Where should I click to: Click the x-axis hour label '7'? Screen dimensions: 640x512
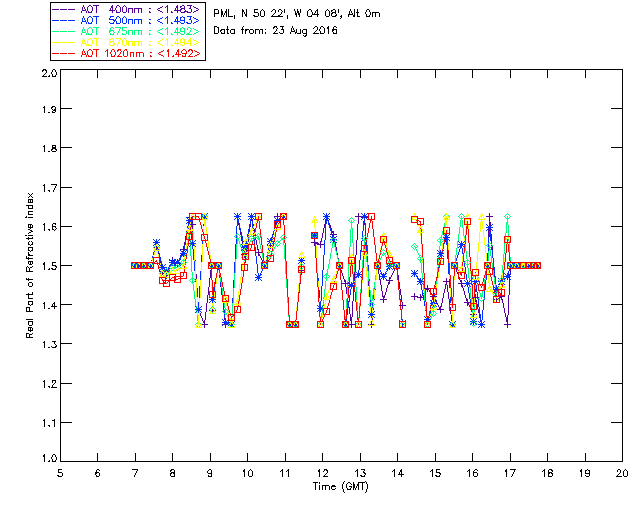coord(135,473)
